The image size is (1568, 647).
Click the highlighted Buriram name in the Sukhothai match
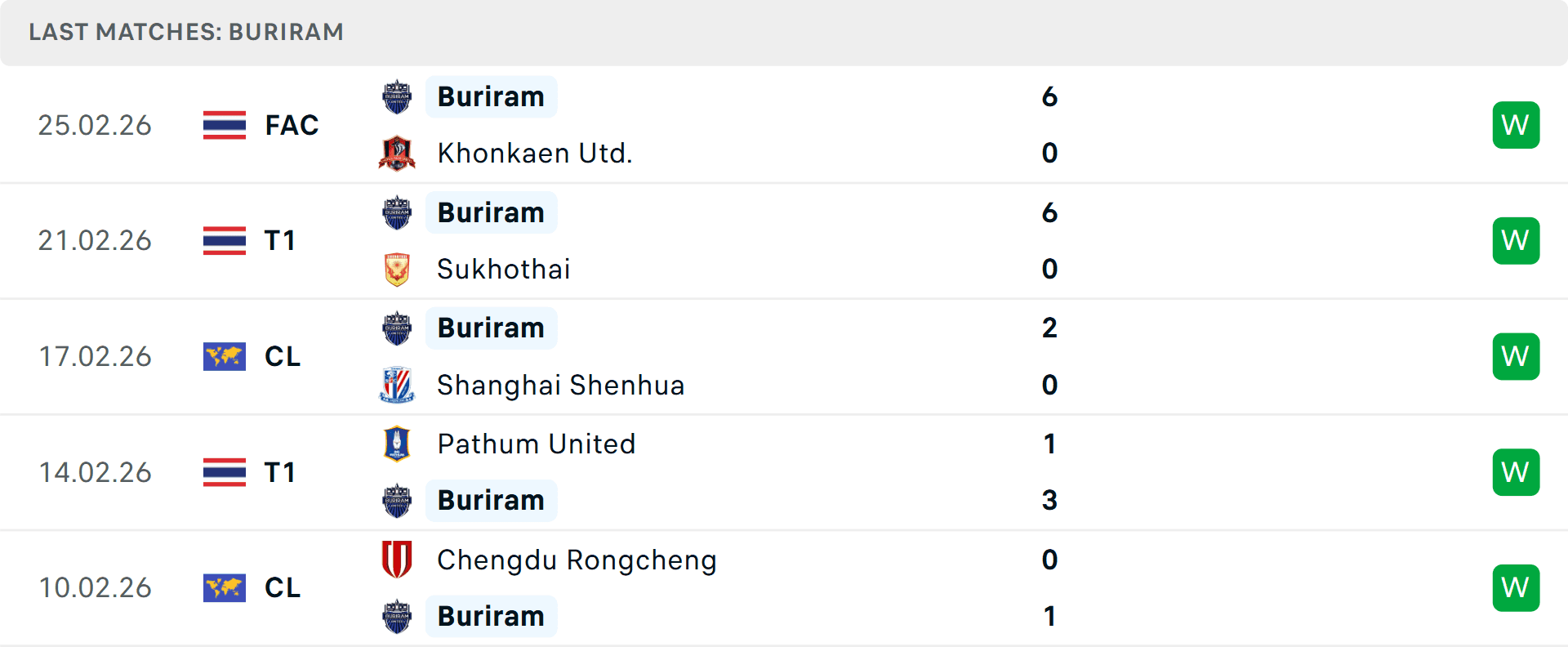(491, 212)
